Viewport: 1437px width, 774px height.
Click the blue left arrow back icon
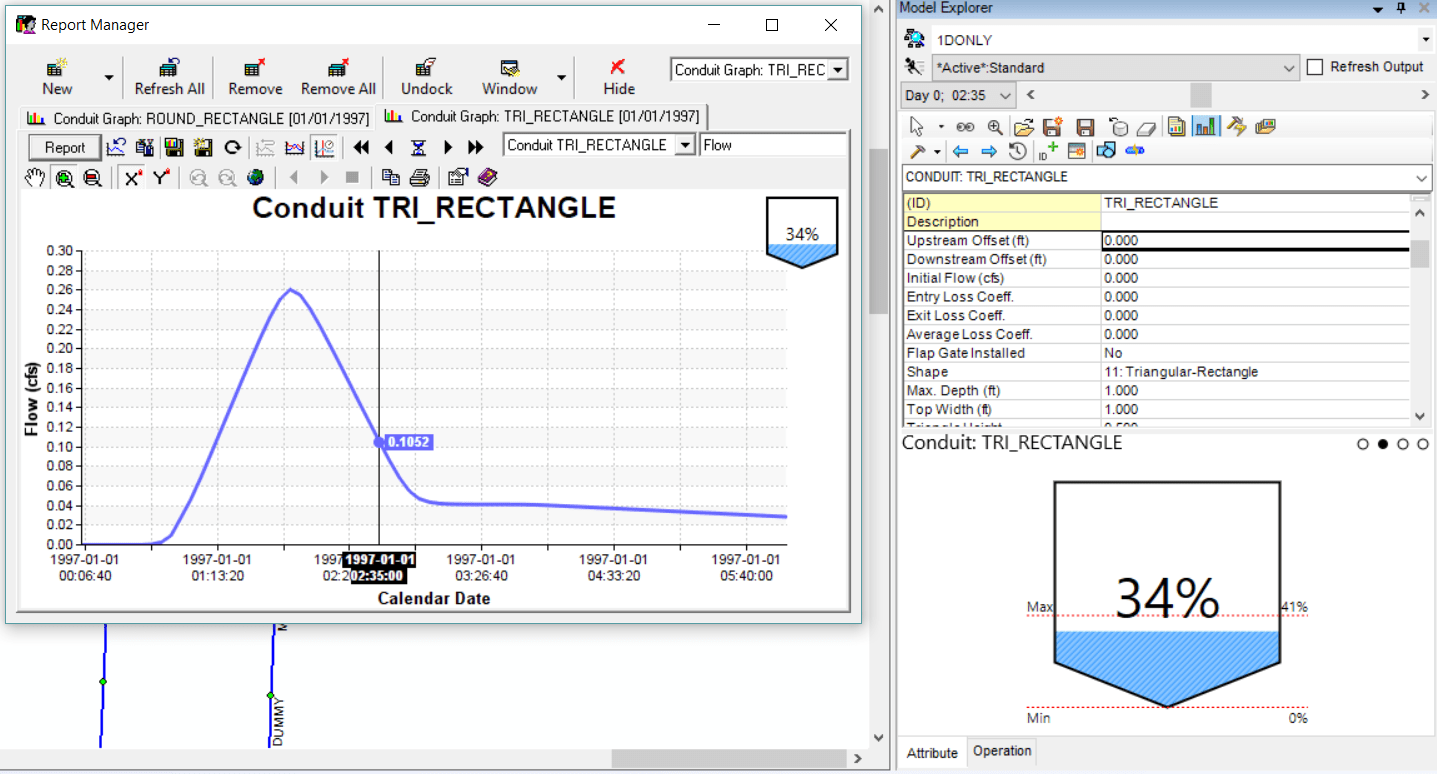coord(960,151)
